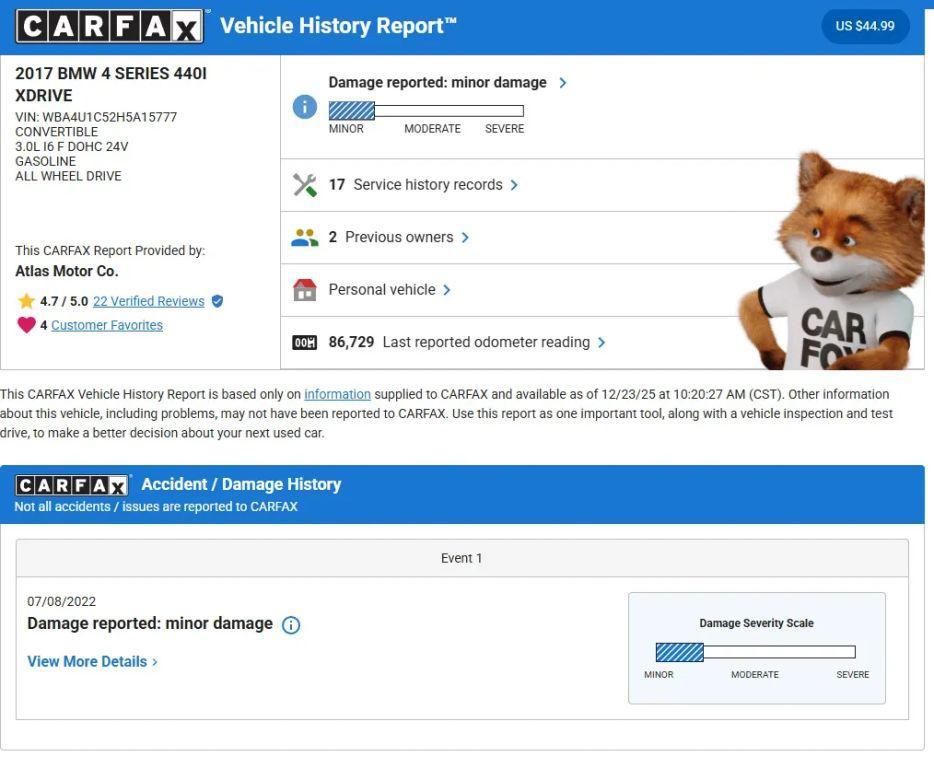Open Last reported odometer reading details
The width and height of the screenshot is (934, 768).
pyautogui.click(x=466, y=343)
